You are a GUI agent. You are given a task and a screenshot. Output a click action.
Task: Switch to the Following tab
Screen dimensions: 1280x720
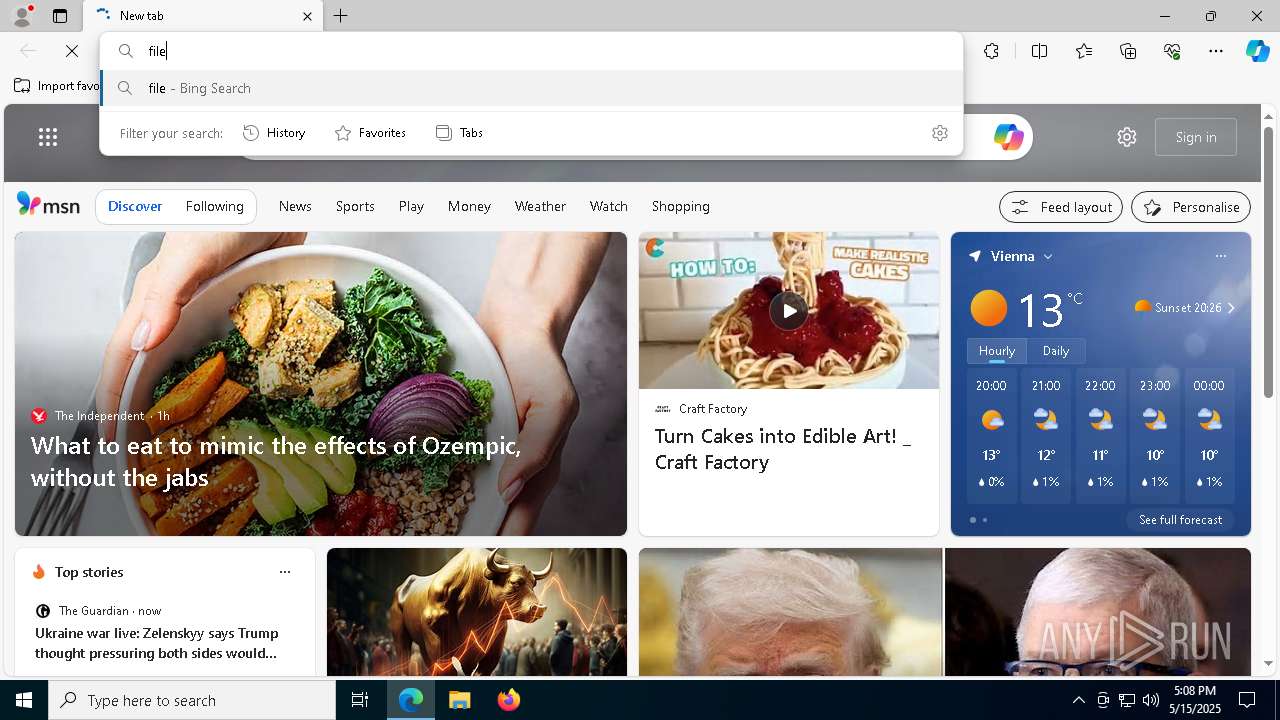(215, 206)
